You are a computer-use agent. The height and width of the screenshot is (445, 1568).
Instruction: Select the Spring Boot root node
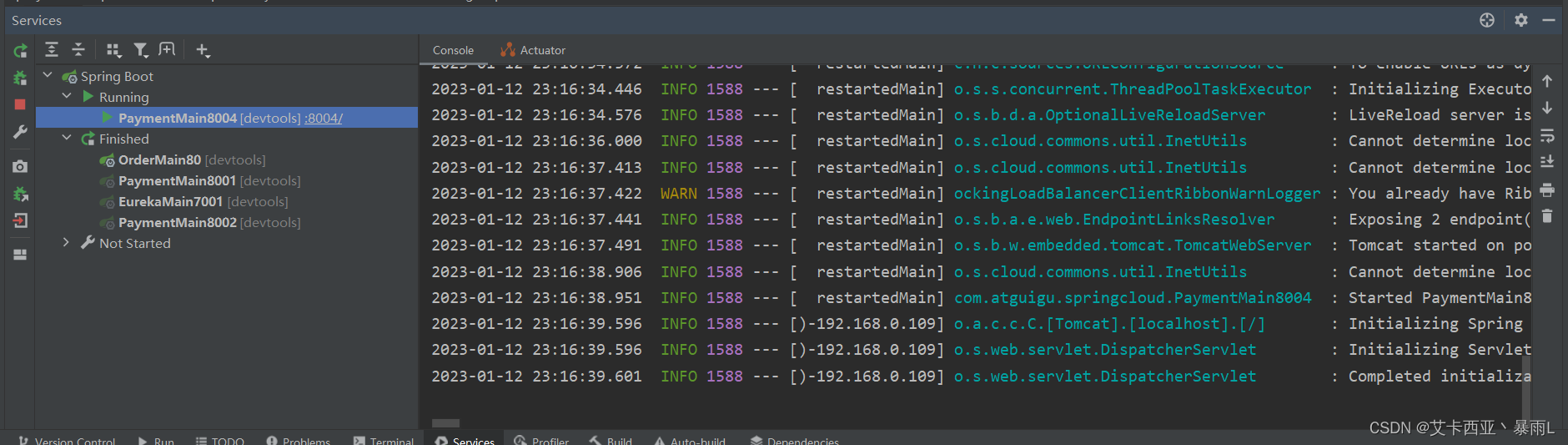click(117, 76)
